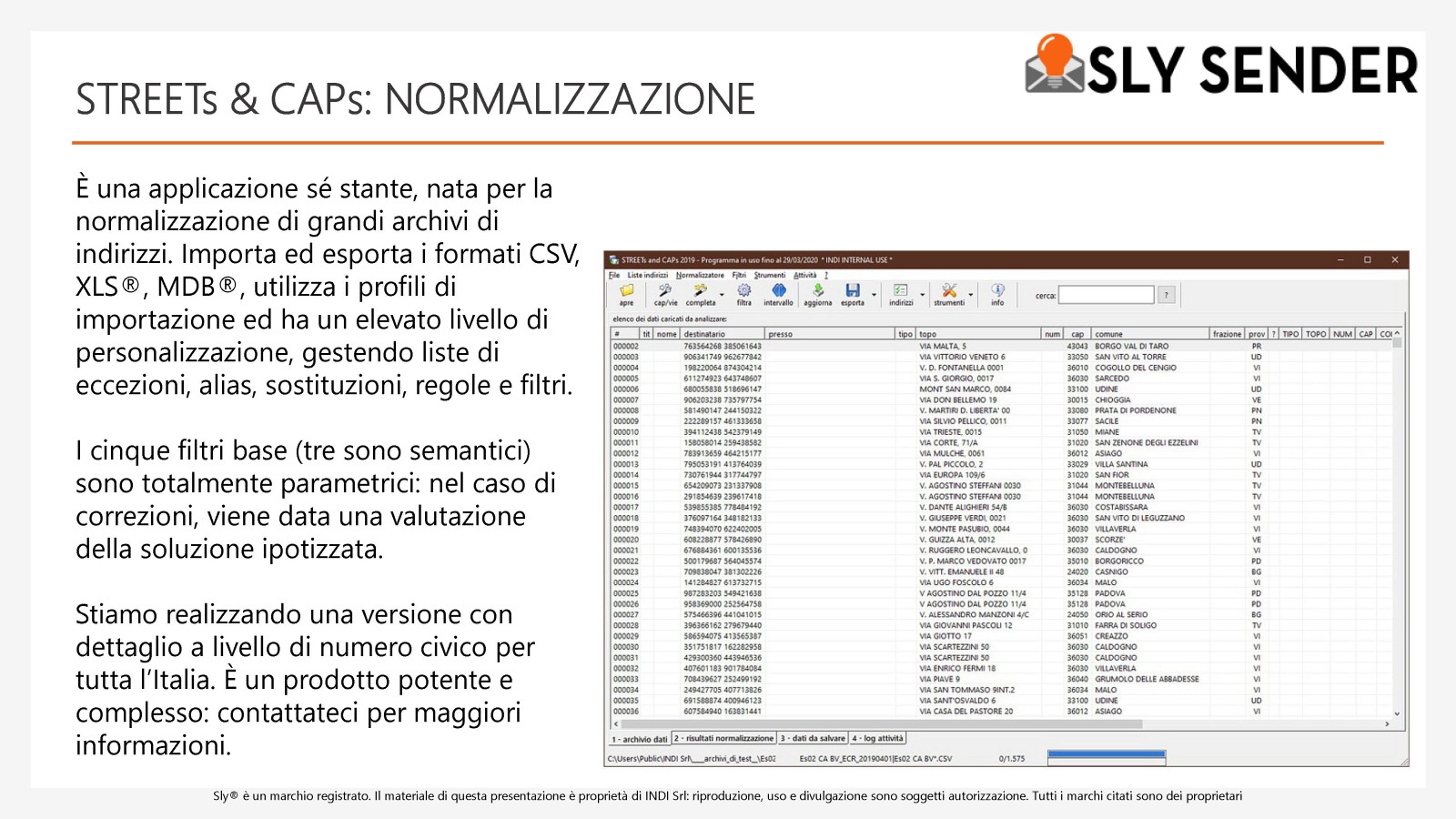Viewport: 1456px width, 819px height.
Task: Select cell 'VIA ENRICO FERMI 18'
Action: [957, 668]
